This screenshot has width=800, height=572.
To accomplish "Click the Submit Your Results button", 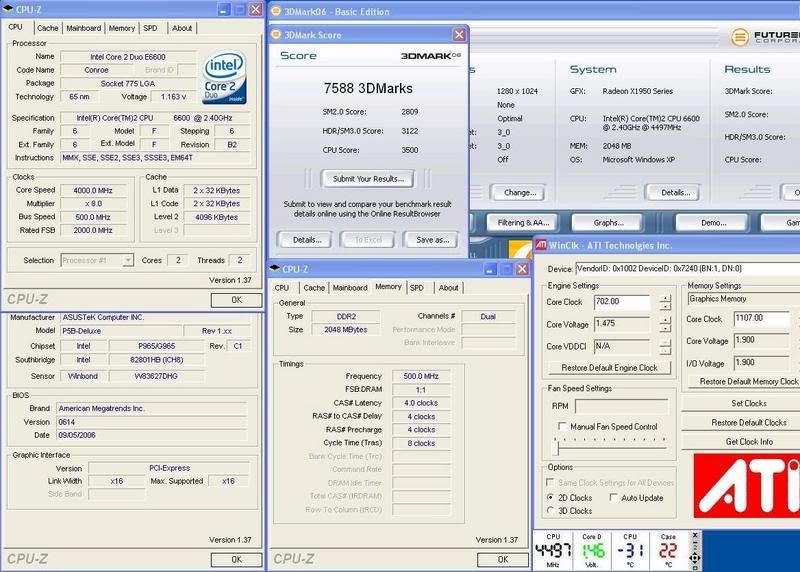I will point(367,179).
